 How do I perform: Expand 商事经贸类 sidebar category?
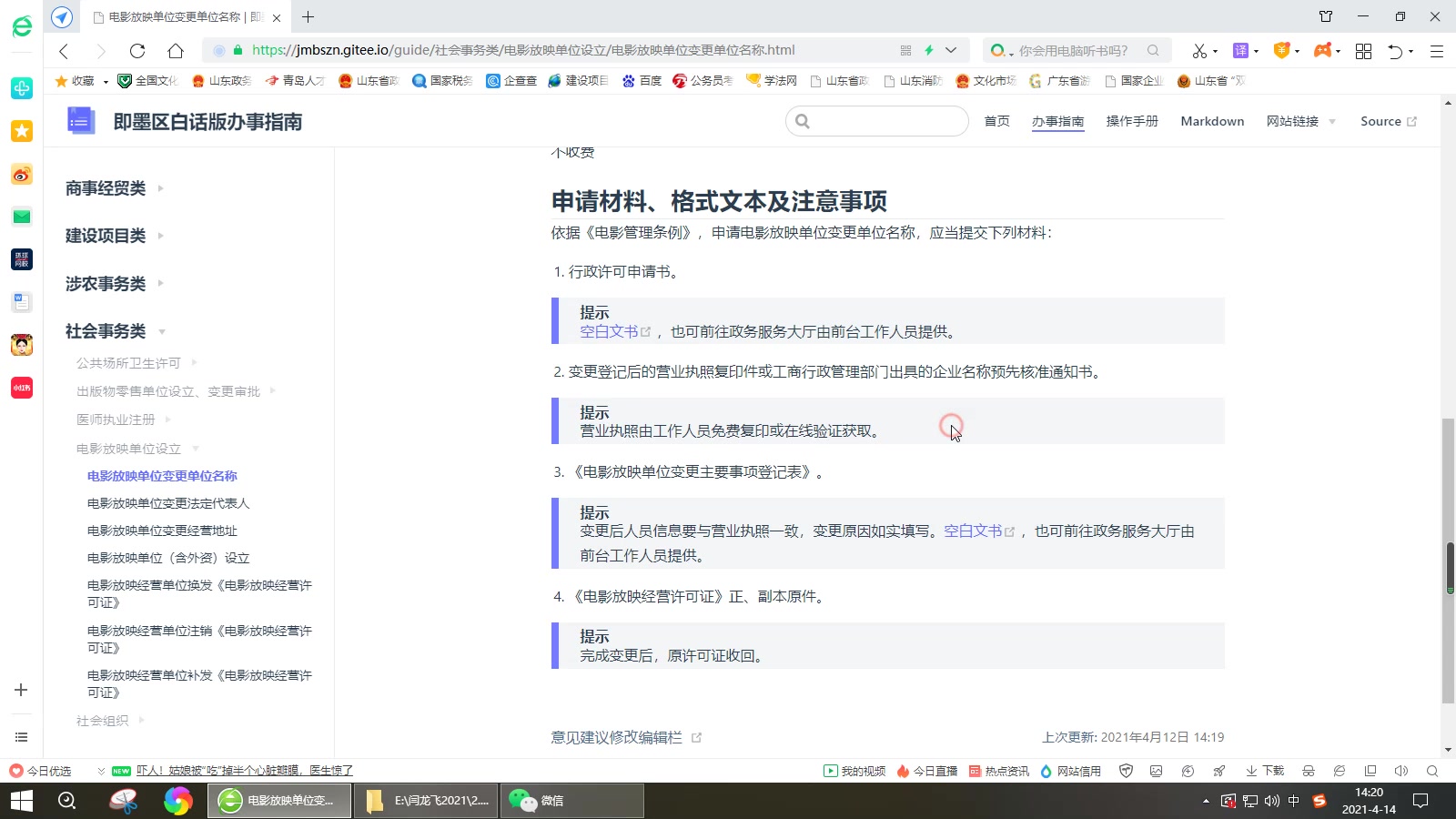(114, 188)
